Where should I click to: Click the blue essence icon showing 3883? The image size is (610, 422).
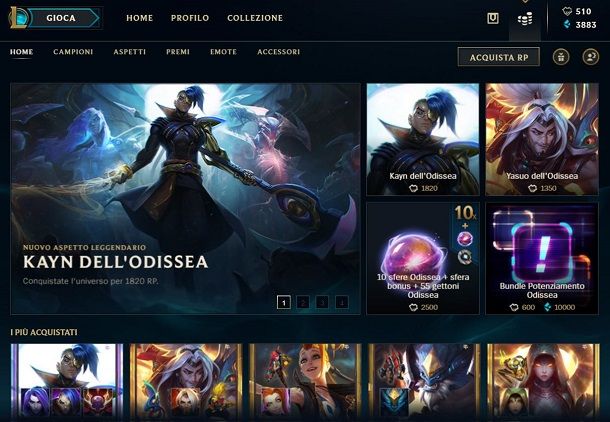[567, 25]
